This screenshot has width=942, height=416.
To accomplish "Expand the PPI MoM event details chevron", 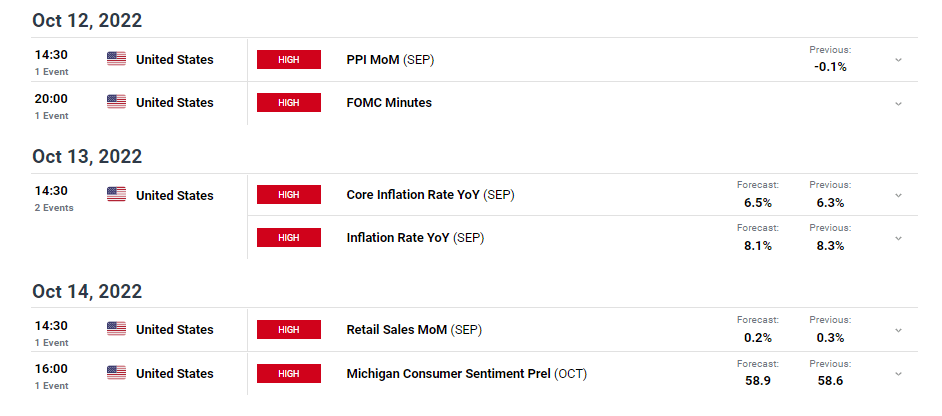I will (898, 60).
